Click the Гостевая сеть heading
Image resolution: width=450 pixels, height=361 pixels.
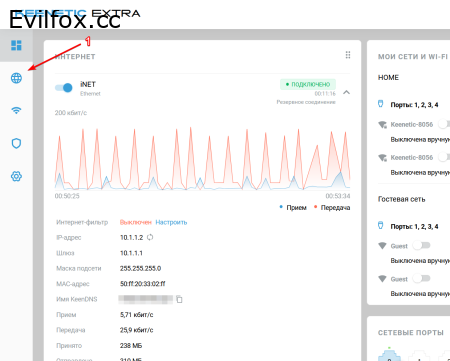pos(402,199)
